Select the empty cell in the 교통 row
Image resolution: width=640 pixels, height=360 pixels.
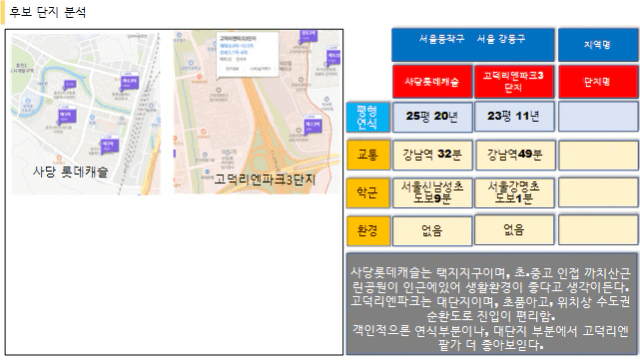click(x=598, y=155)
